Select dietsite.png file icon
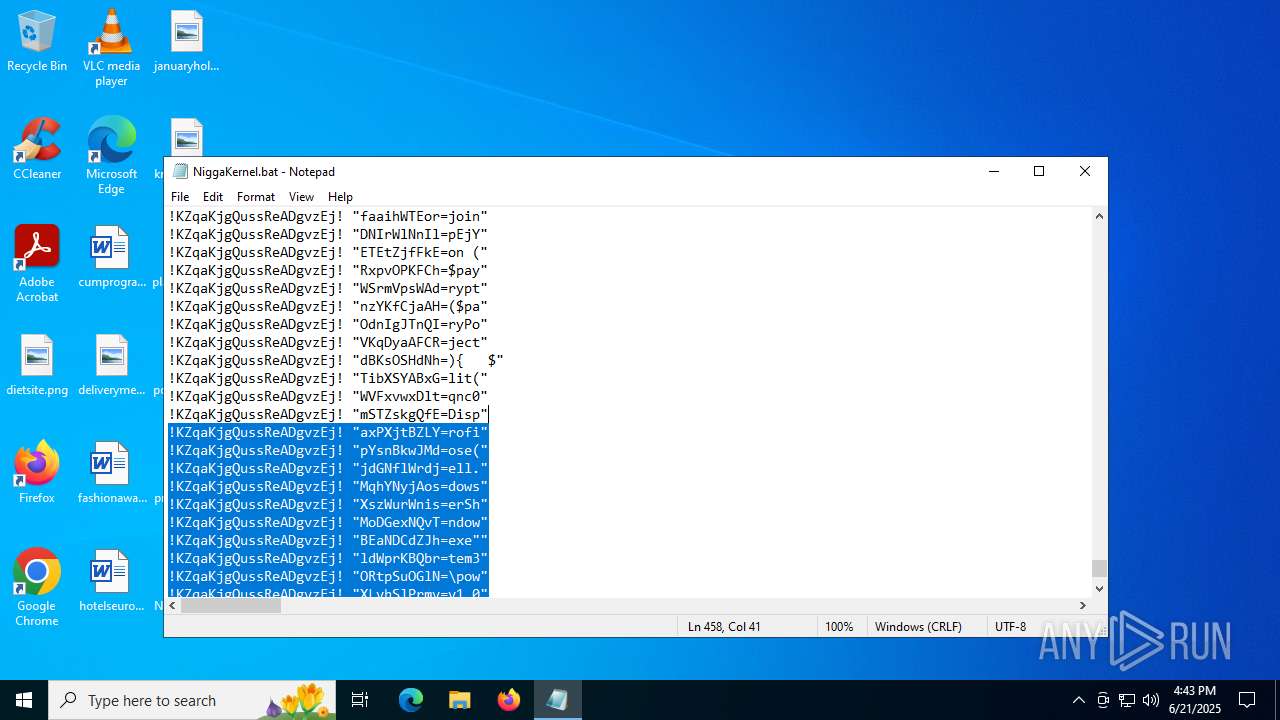 tap(37, 366)
